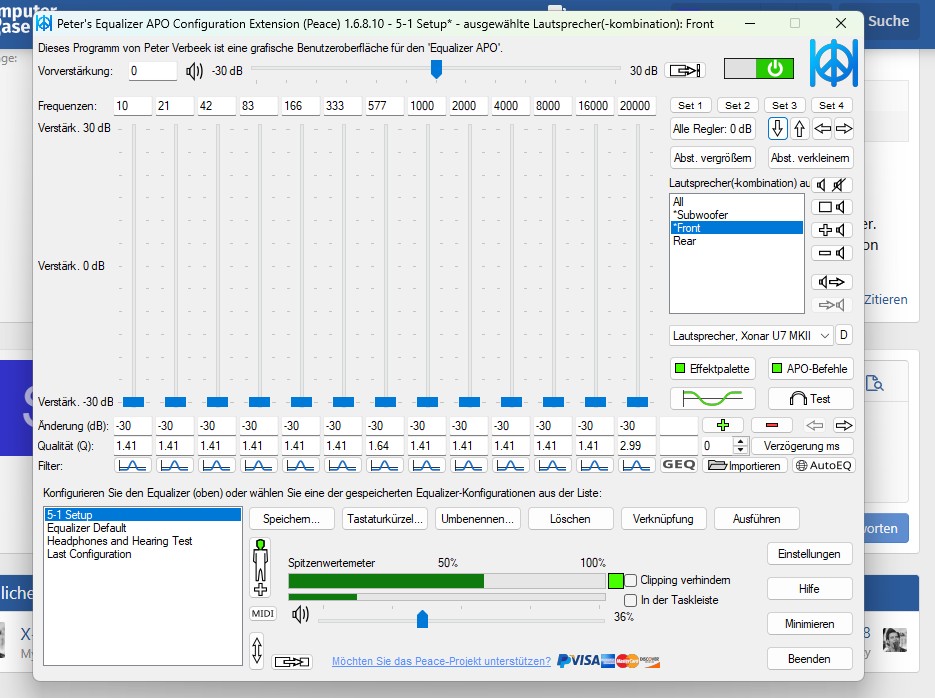Select Set 1 preset button
Viewport: 935px width, 698px height.
(x=691, y=106)
